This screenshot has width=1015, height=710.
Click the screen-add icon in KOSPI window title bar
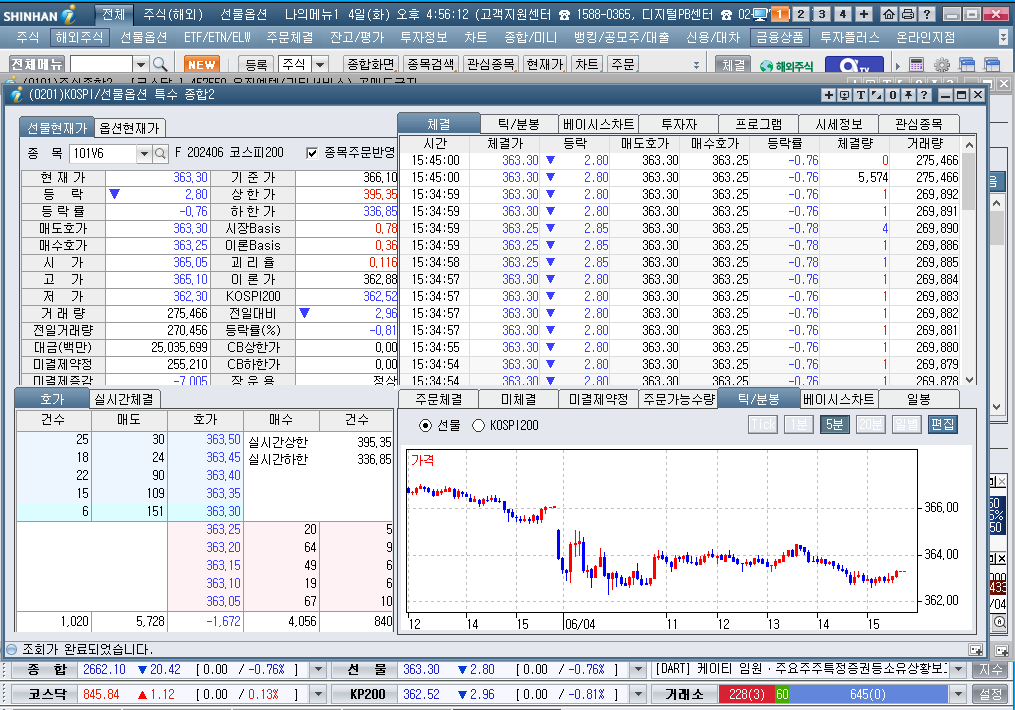(845, 95)
